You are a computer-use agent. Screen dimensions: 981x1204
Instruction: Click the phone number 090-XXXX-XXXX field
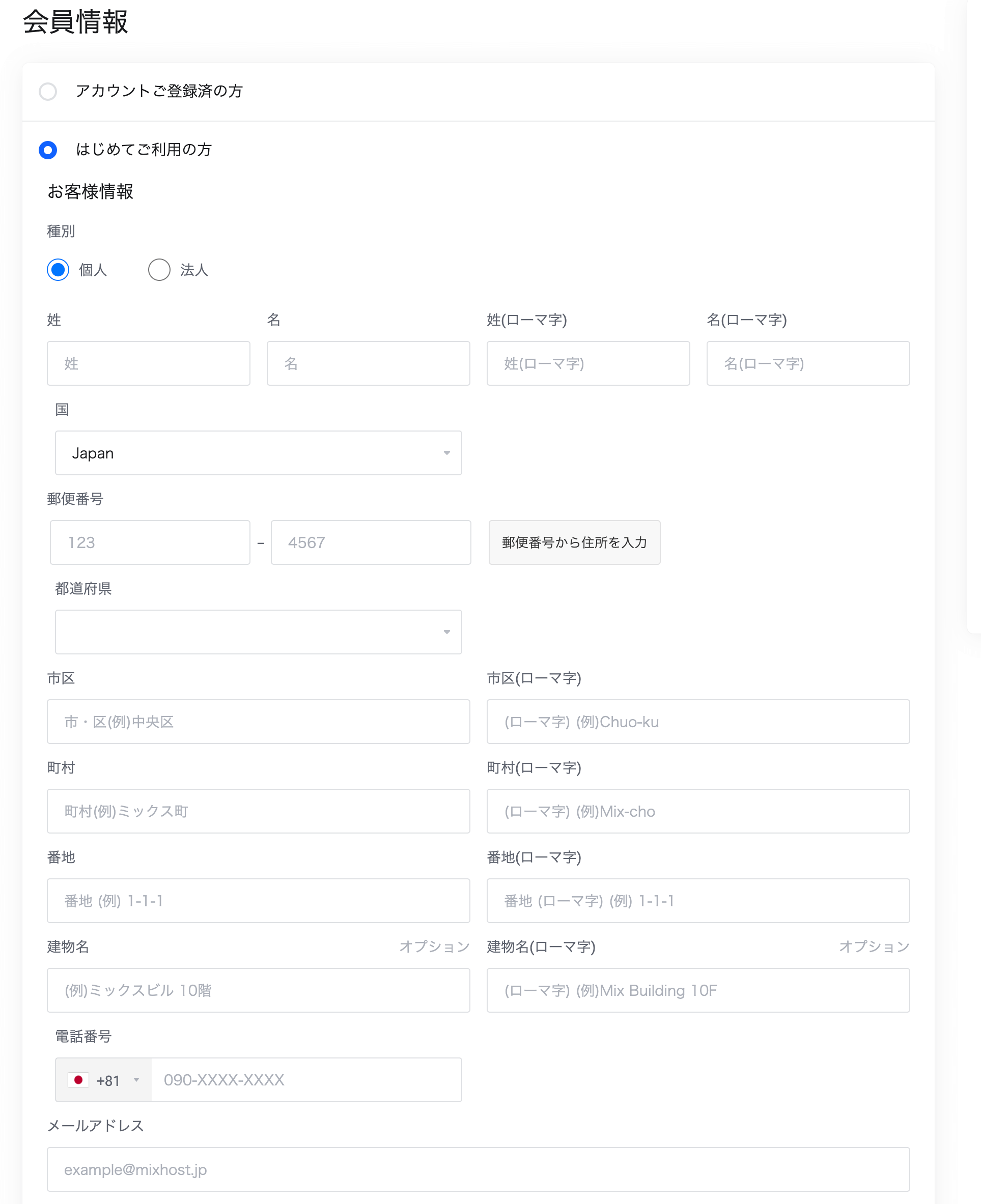point(307,1080)
